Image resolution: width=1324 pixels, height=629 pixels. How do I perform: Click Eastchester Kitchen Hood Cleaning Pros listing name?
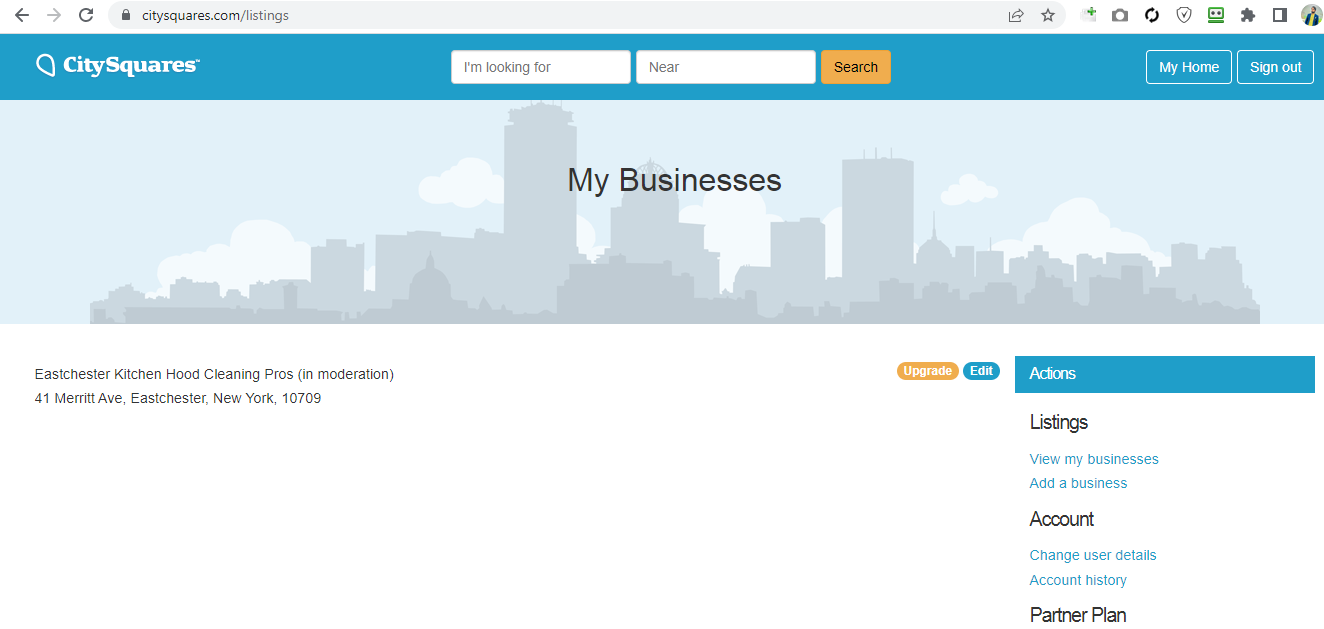[165, 374]
